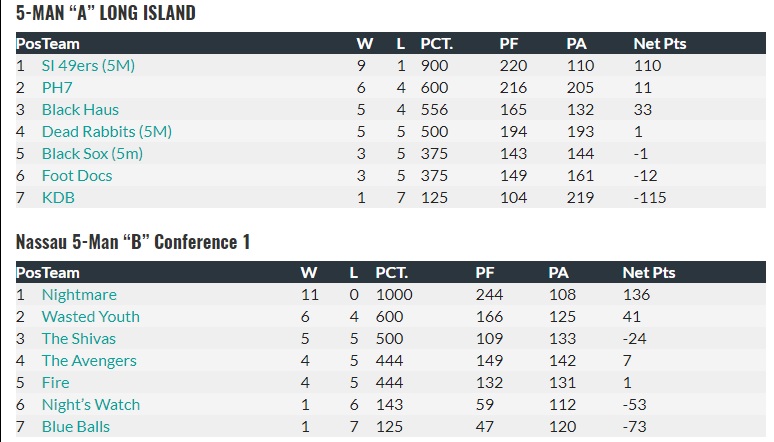Click the Nassau 5-Man "B" Conference 1 heading
Image resolution: width=774 pixels, height=442 pixels.
tap(133, 241)
